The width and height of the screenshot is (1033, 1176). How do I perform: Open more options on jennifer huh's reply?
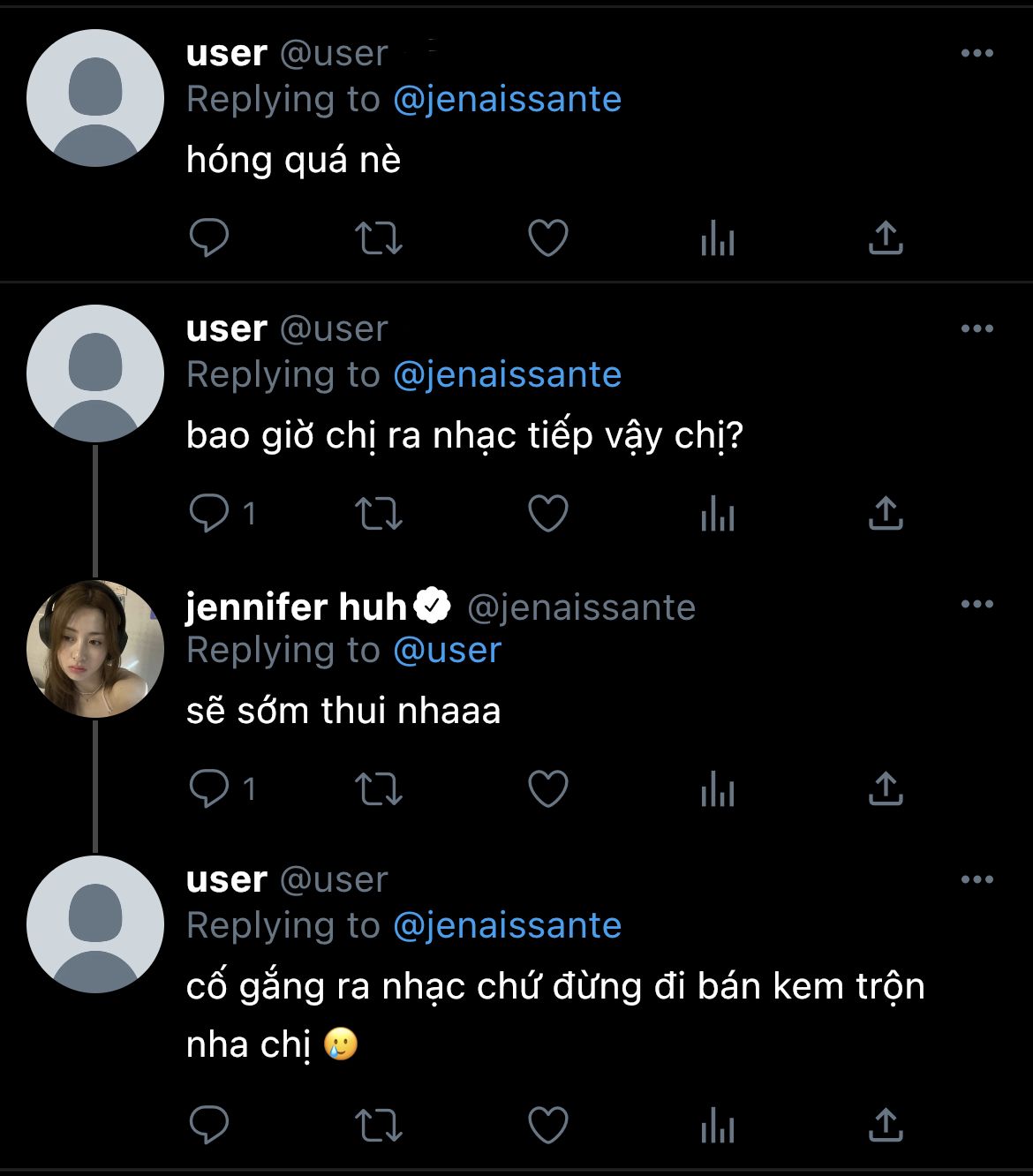976,605
